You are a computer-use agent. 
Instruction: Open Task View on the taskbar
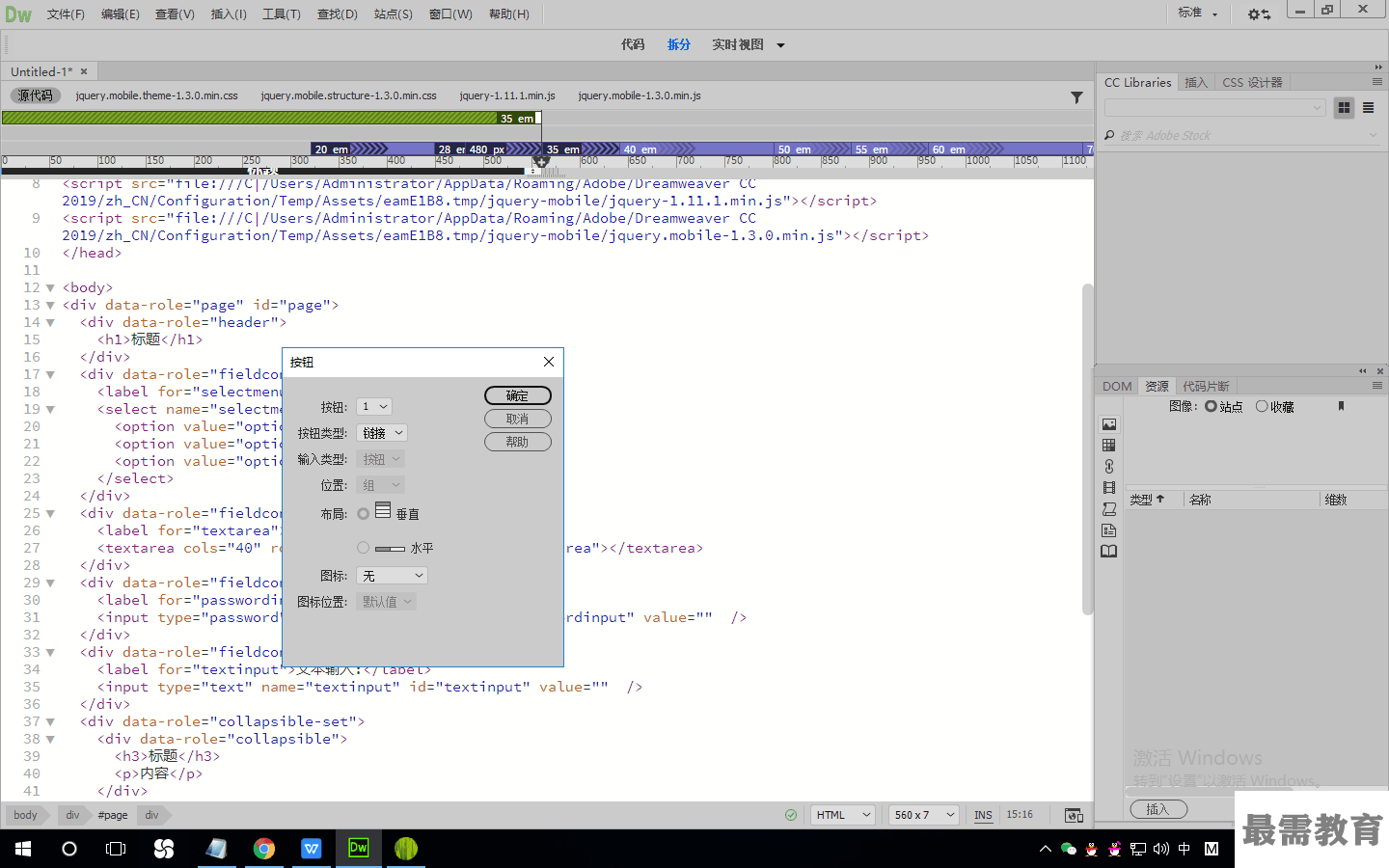116,849
